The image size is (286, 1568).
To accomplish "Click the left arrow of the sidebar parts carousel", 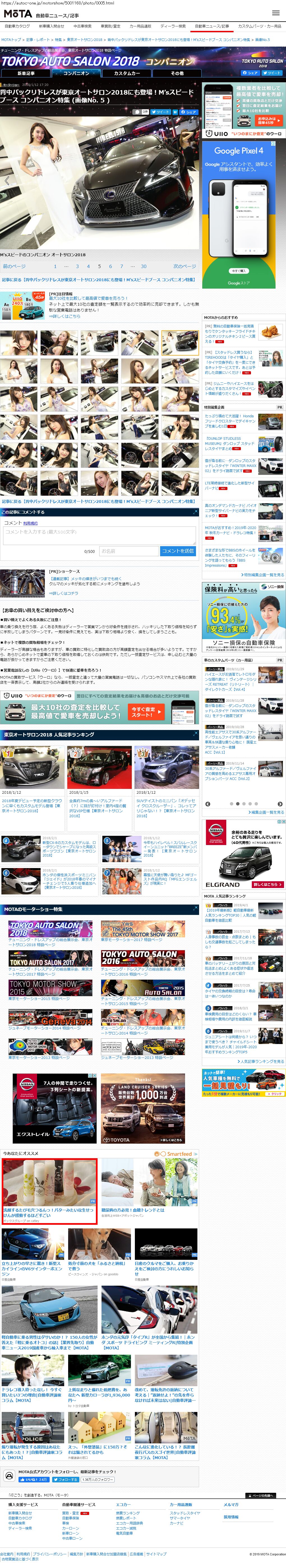I will pyautogui.click(x=207, y=804).
